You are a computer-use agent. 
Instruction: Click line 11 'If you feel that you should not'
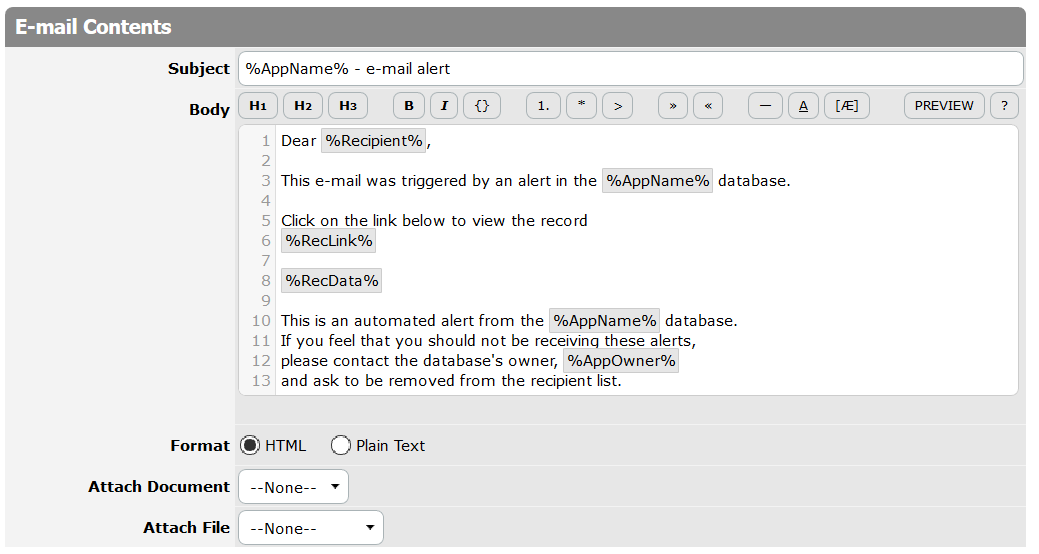click(488, 341)
